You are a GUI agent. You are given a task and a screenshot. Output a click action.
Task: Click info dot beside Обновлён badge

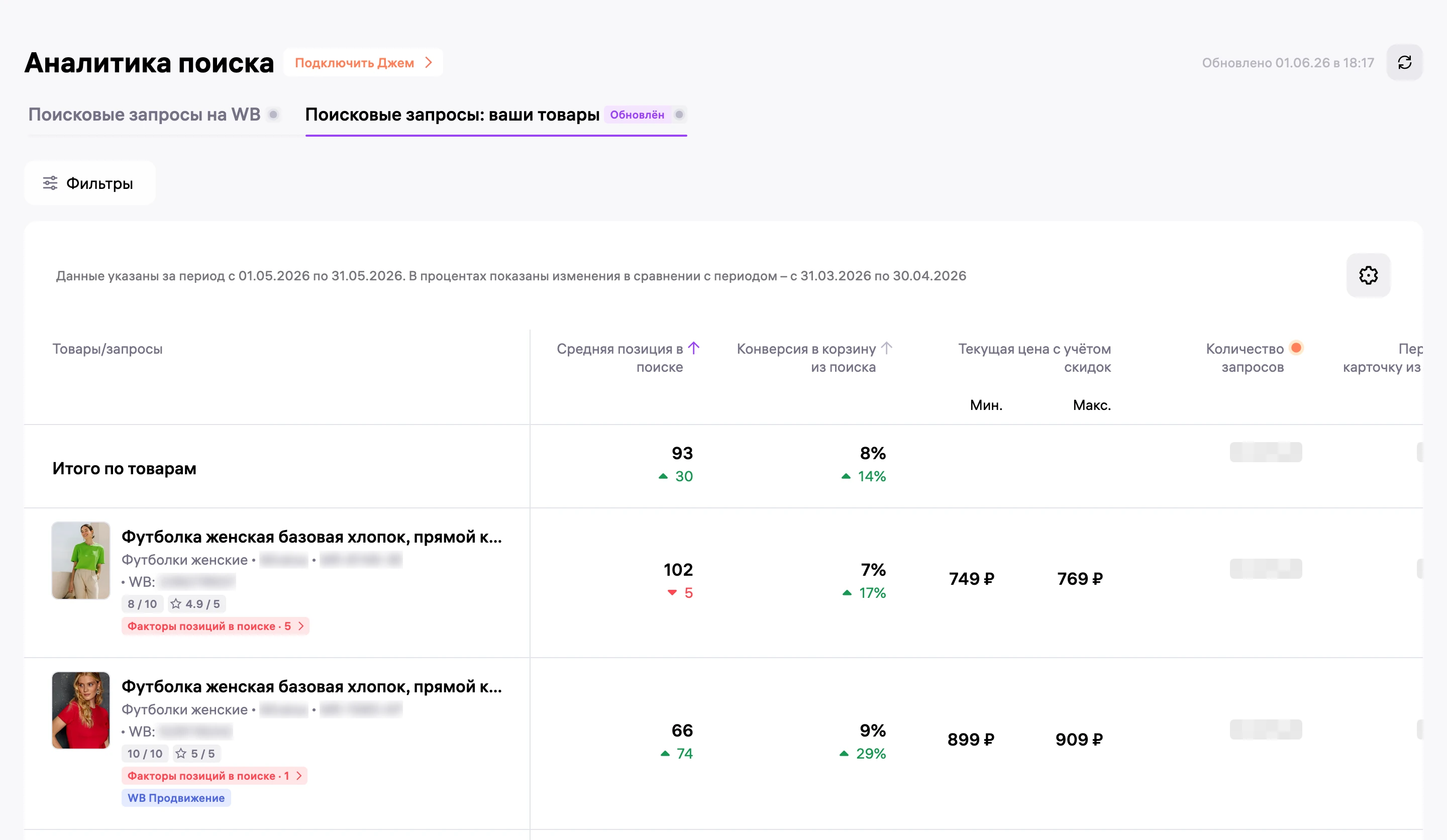click(x=679, y=114)
